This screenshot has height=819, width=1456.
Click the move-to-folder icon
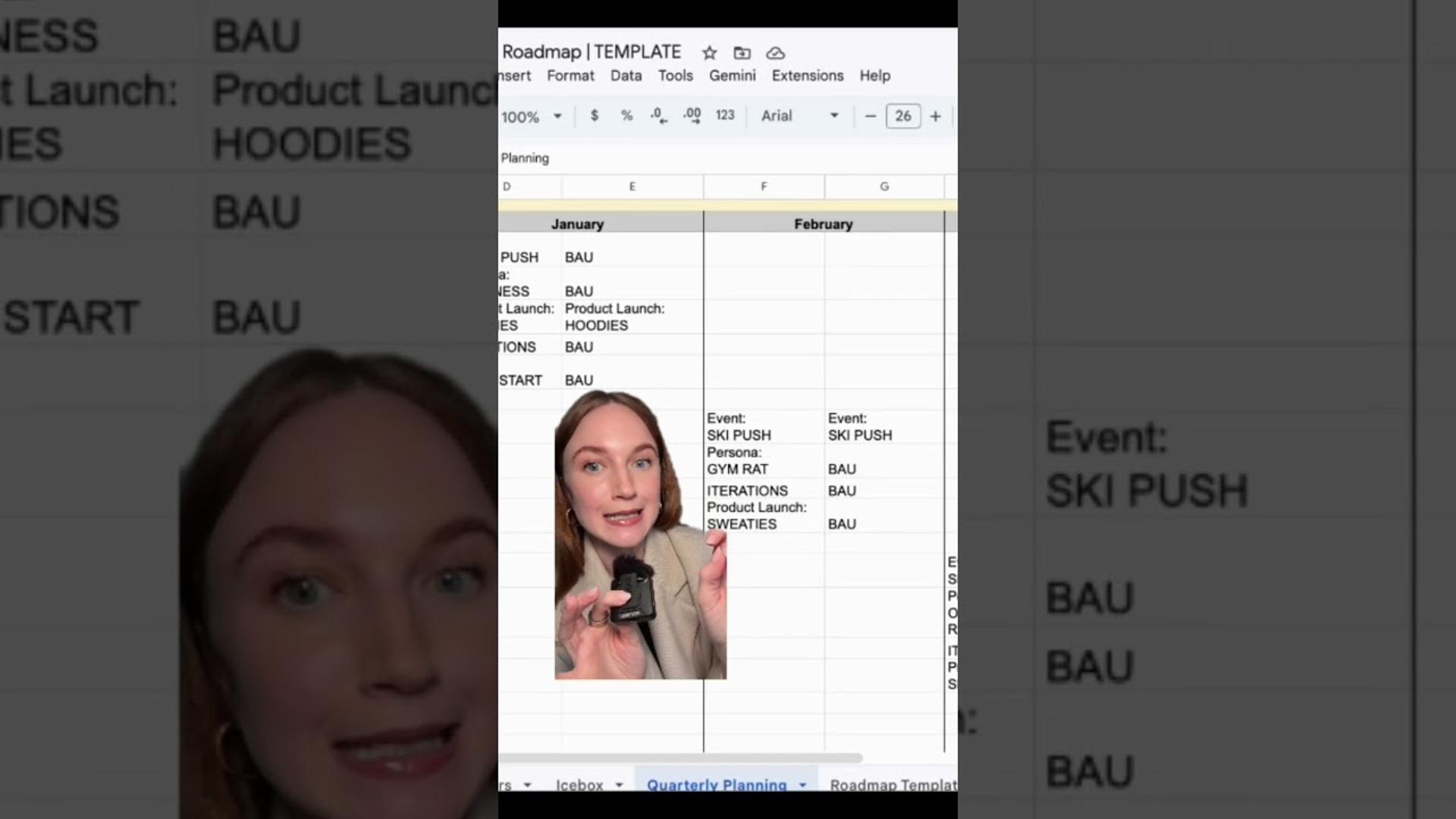pos(742,53)
